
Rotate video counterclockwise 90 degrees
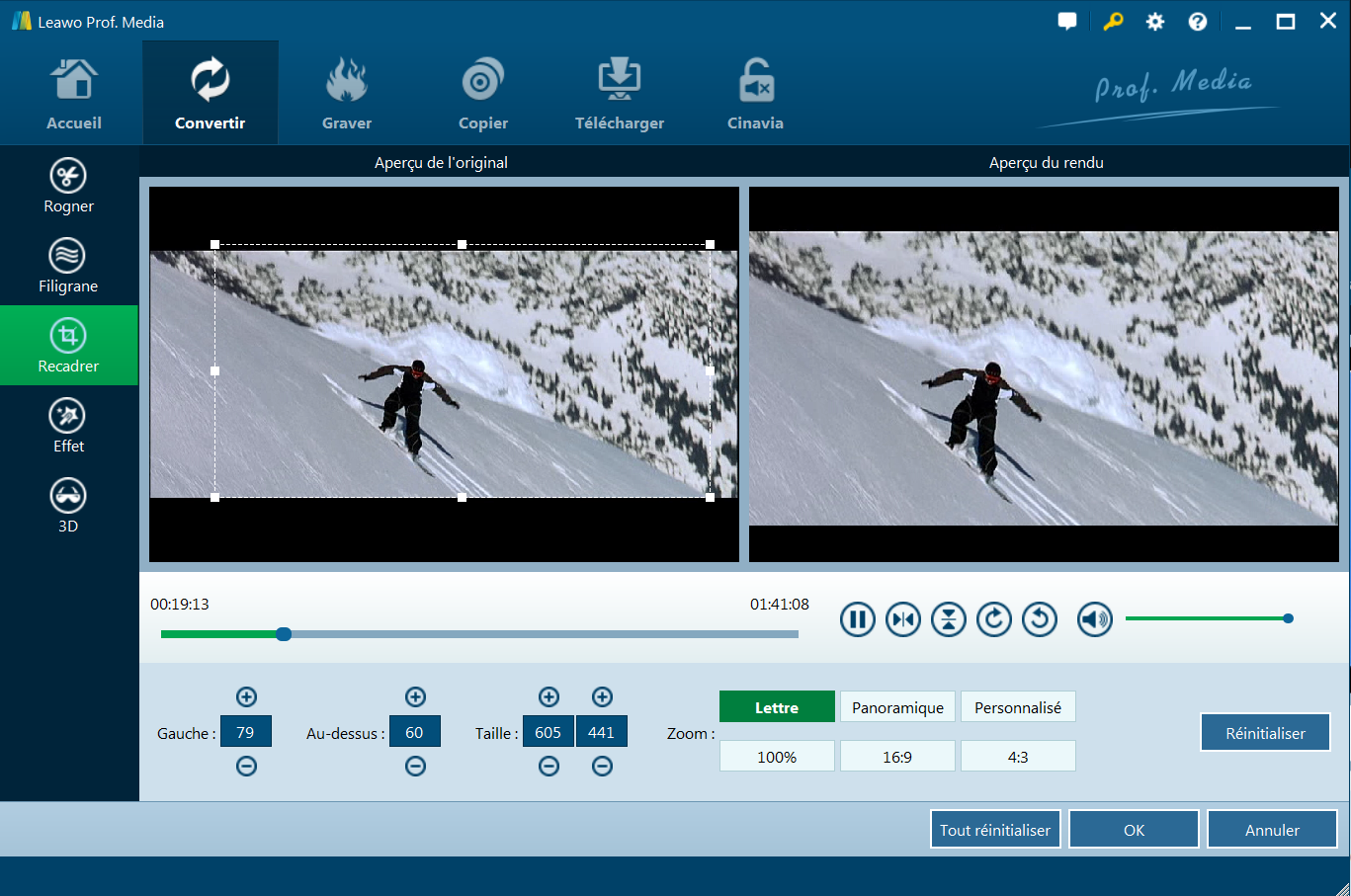(1039, 619)
